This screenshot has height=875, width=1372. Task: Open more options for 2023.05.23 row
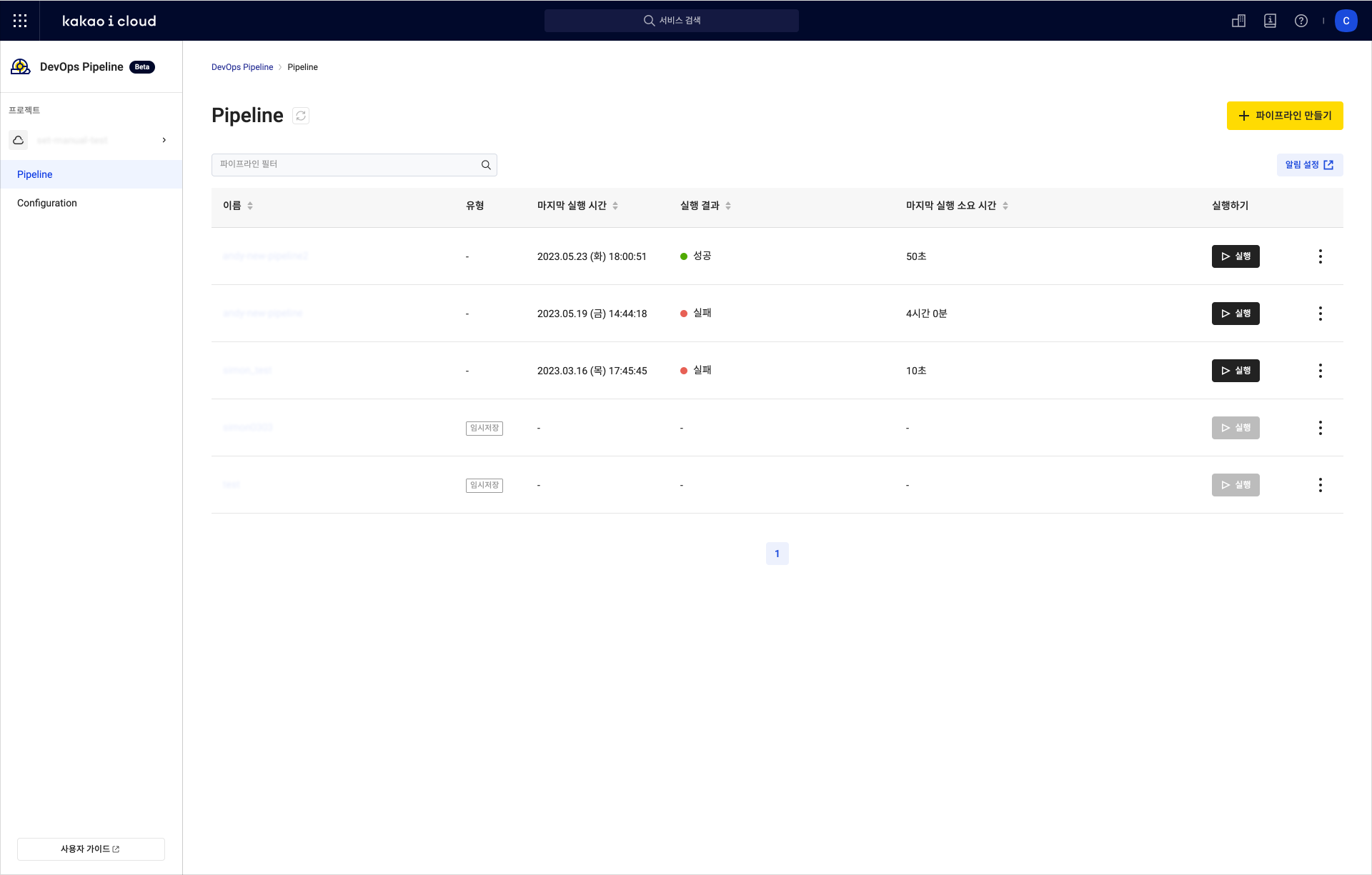click(1321, 256)
